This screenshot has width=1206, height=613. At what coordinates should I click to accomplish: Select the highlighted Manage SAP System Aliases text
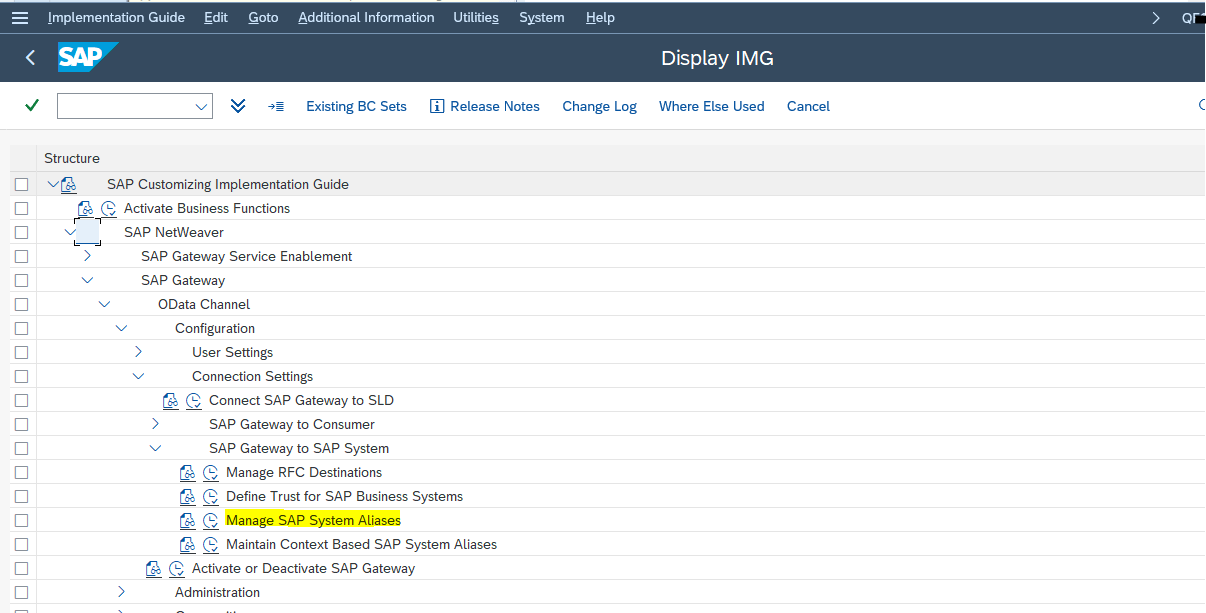coord(313,520)
